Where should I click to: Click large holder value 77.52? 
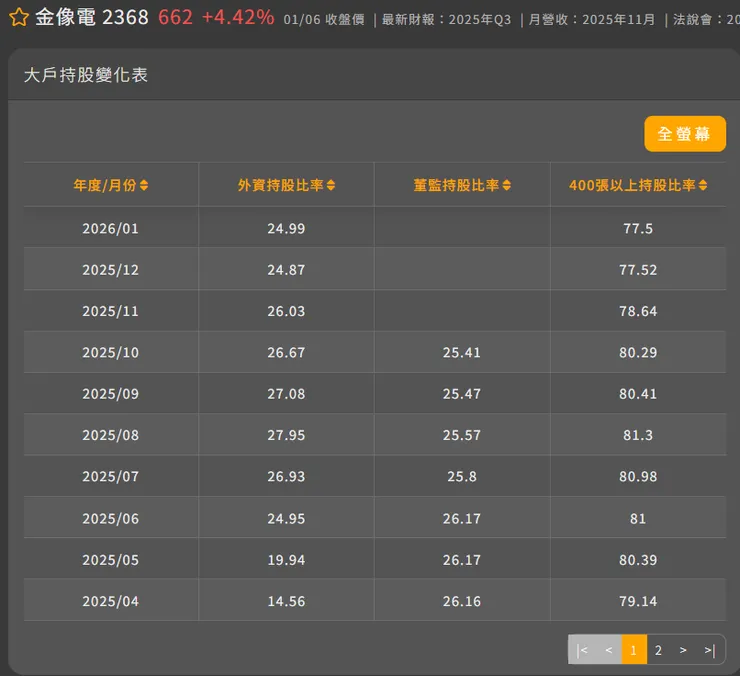coord(638,270)
